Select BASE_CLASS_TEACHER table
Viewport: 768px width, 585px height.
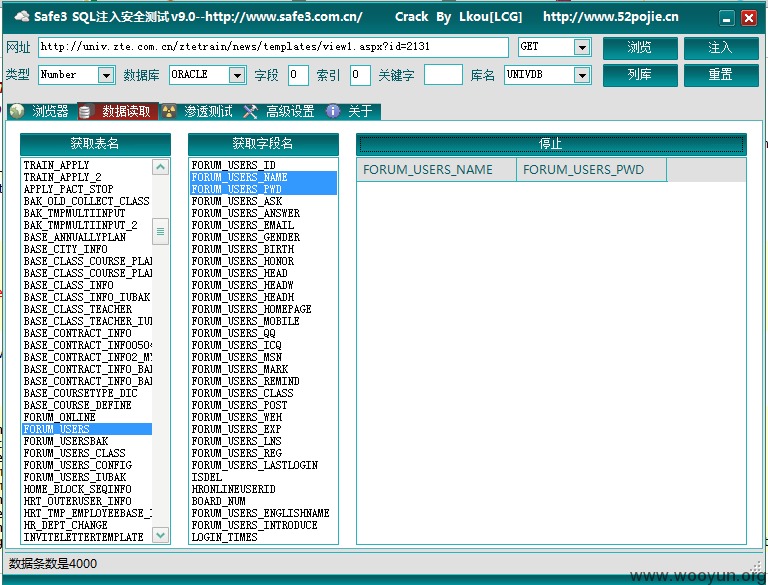coord(87,309)
